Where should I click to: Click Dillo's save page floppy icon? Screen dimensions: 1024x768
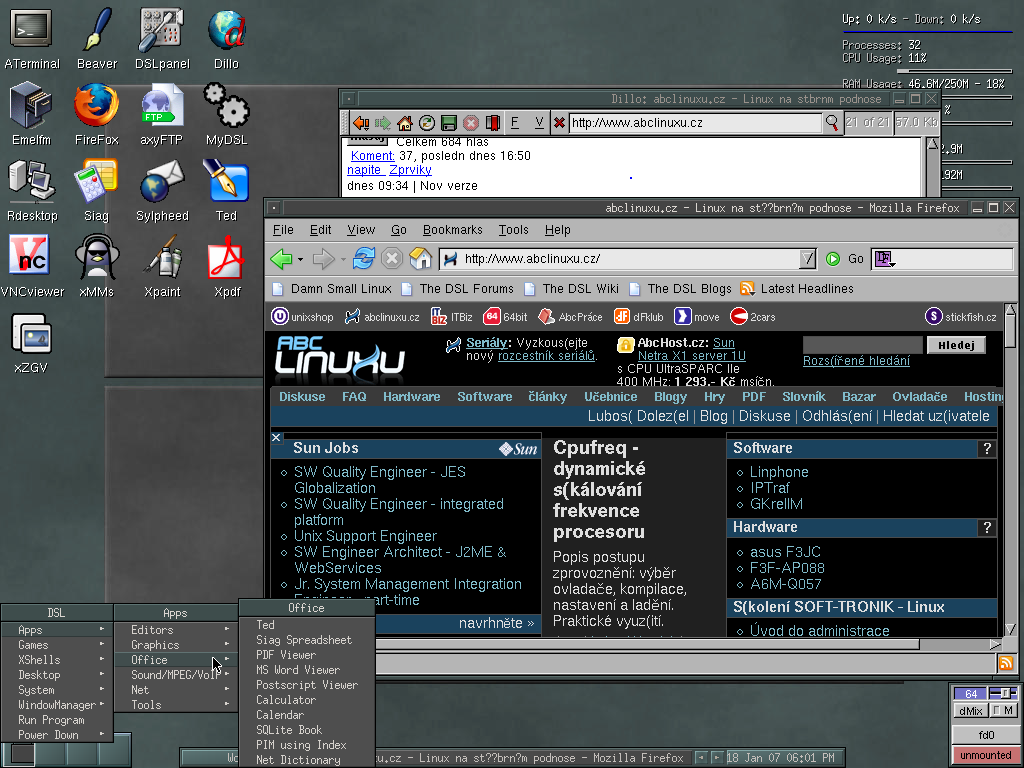pyautogui.click(x=449, y=123)
